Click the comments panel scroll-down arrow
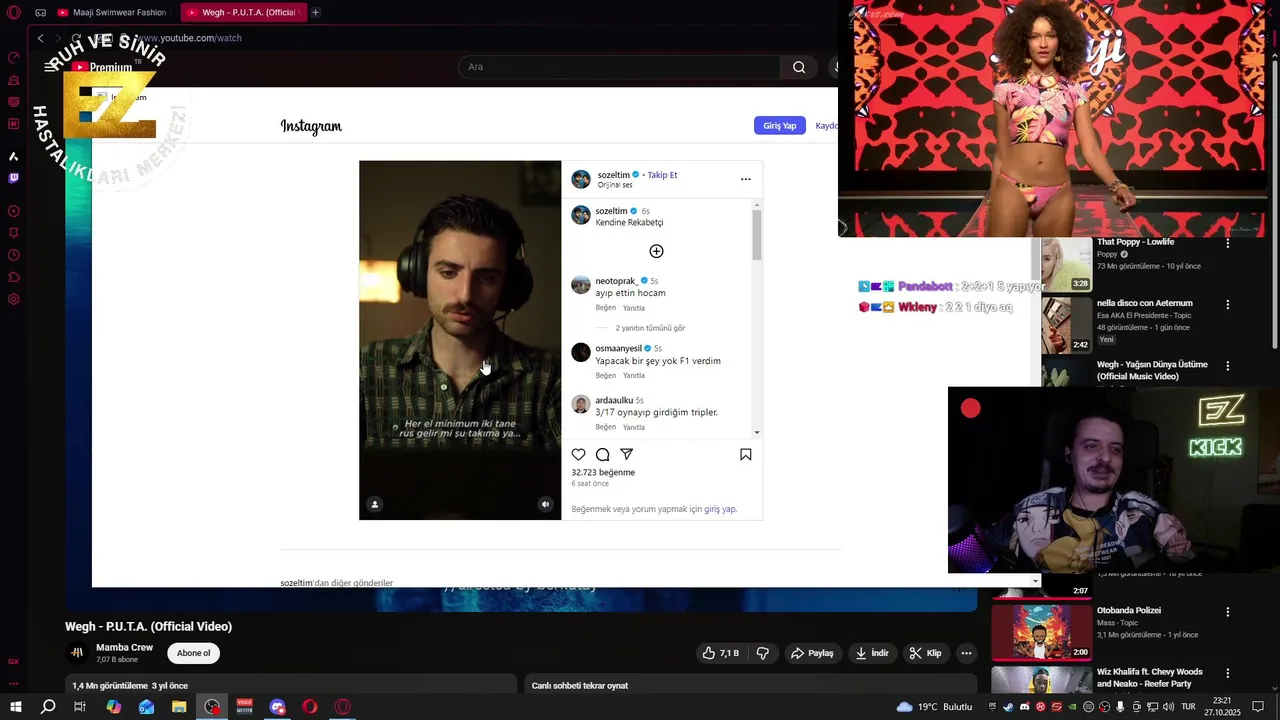The height and width of the screenshot is (720, 1280). pos(756,432)
